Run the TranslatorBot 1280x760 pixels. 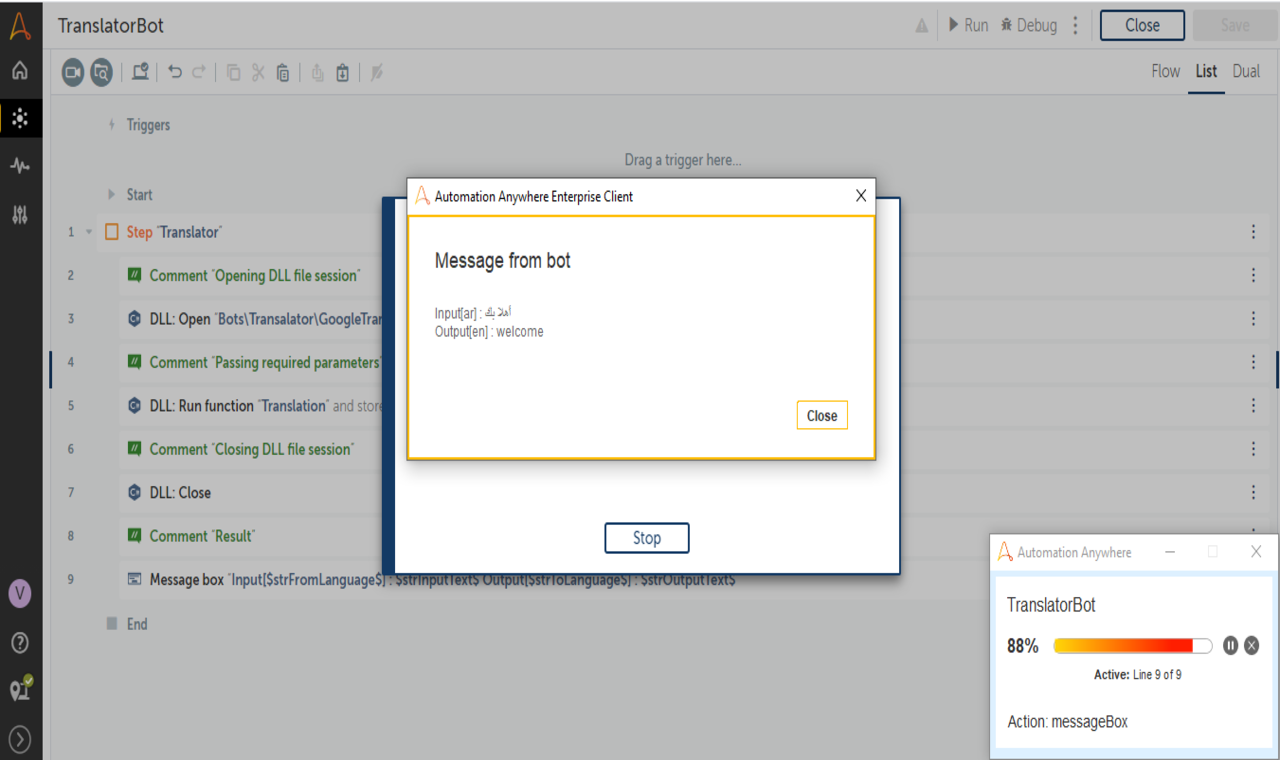coord(968,25)
